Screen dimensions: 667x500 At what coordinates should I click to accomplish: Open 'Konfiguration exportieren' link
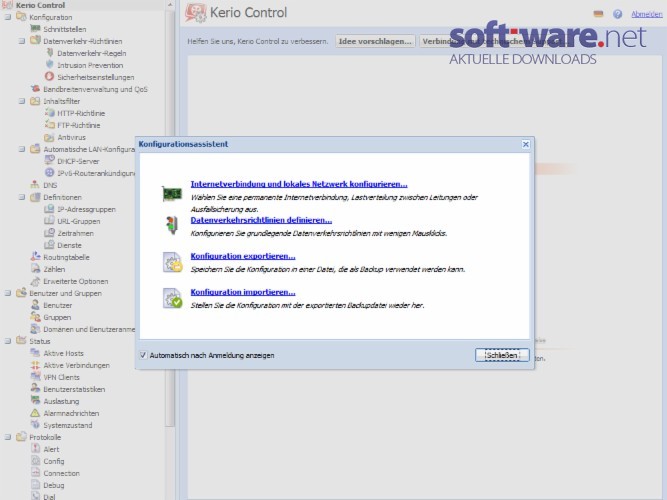pos(243,256)
